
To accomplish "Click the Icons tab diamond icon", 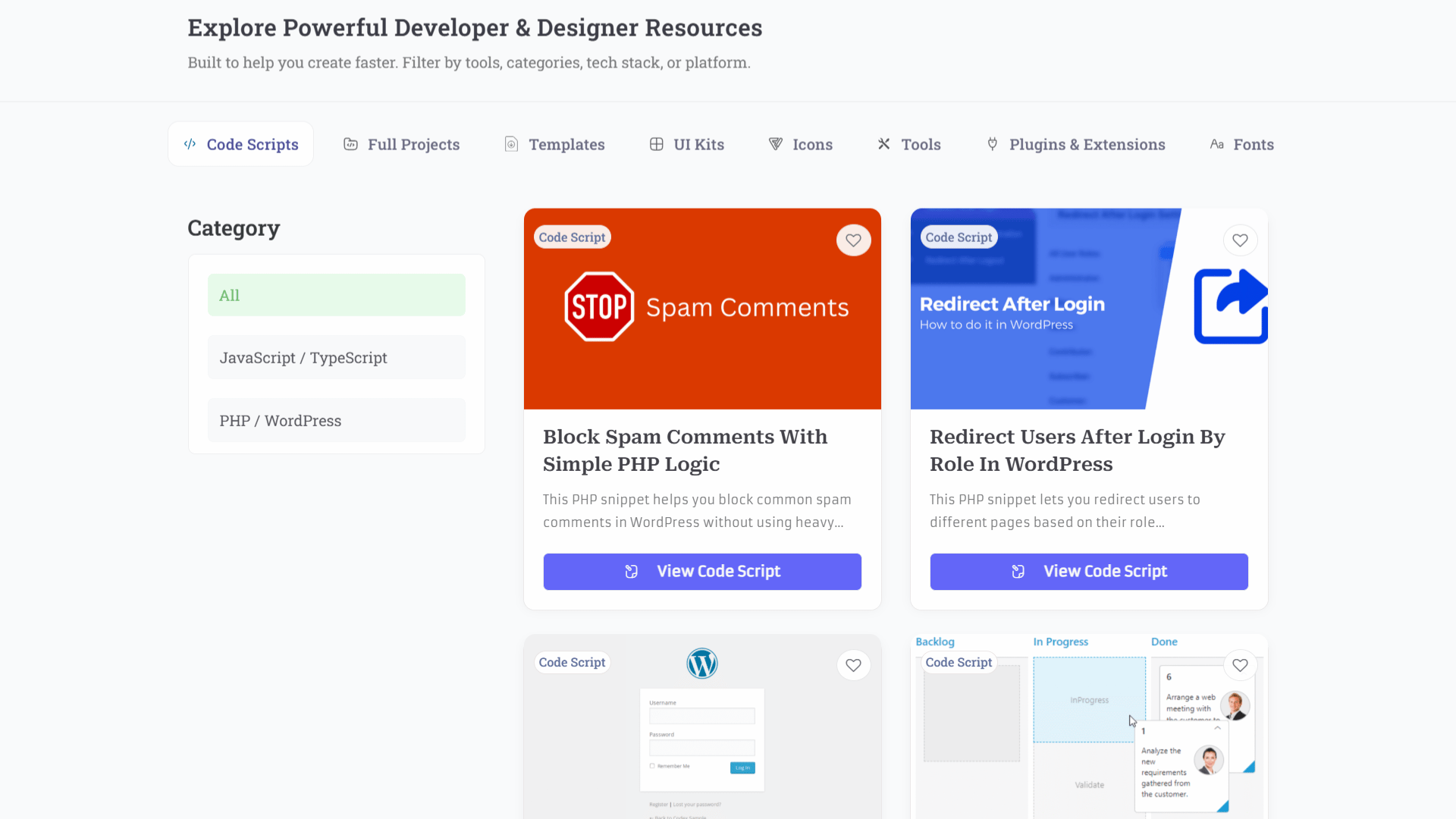I will pyautogui.click(x=776, y=144).
